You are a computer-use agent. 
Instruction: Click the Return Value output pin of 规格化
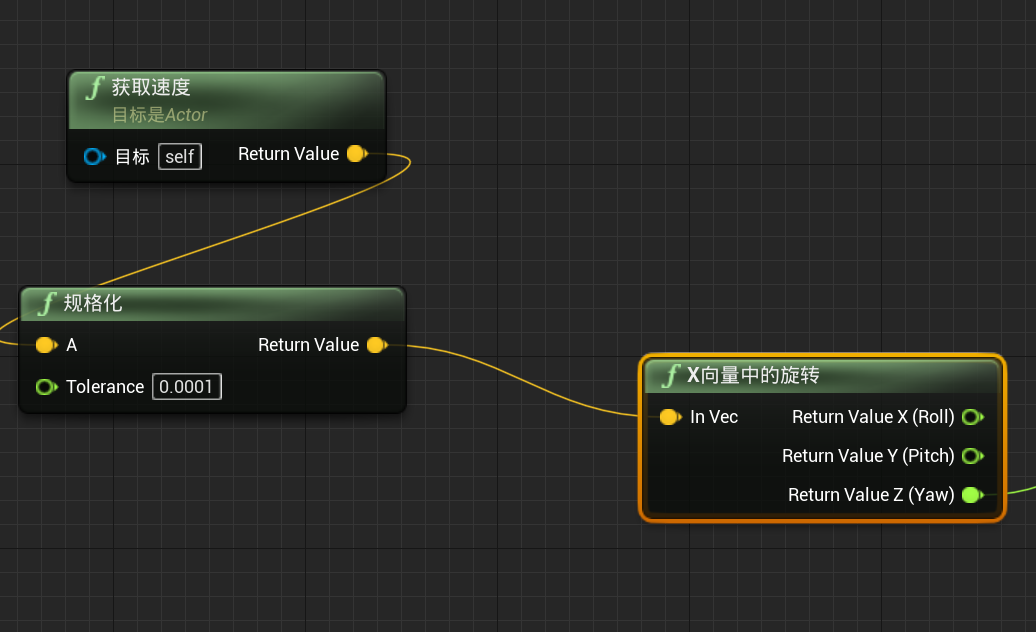pyautogui.click(x=377, y=345)
